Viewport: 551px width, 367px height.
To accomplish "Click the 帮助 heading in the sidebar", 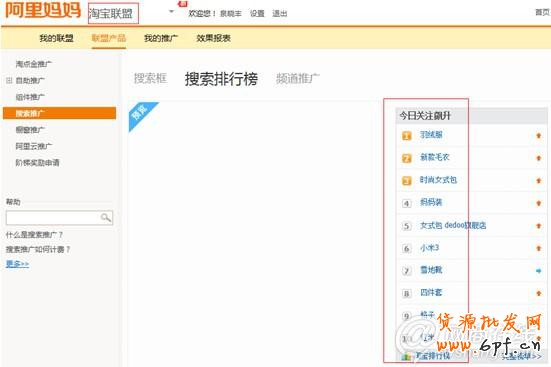I will point(13,202).
